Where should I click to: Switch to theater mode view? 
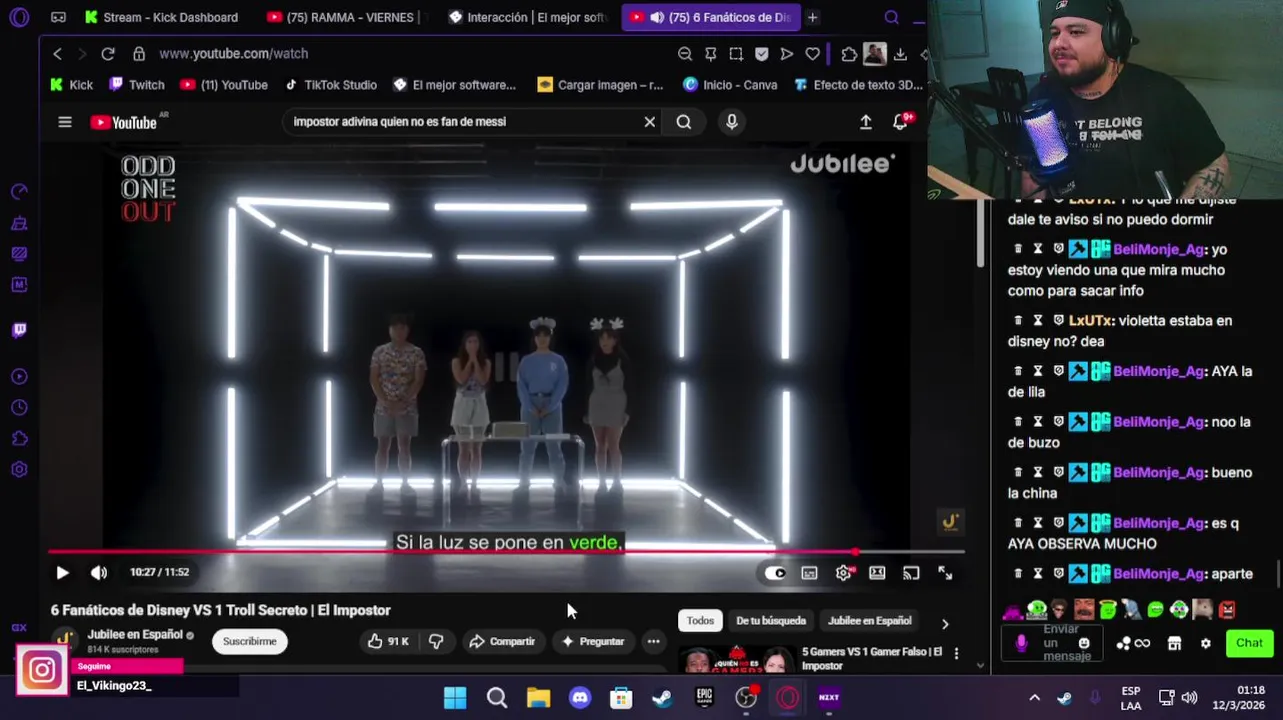pos(877,573)
